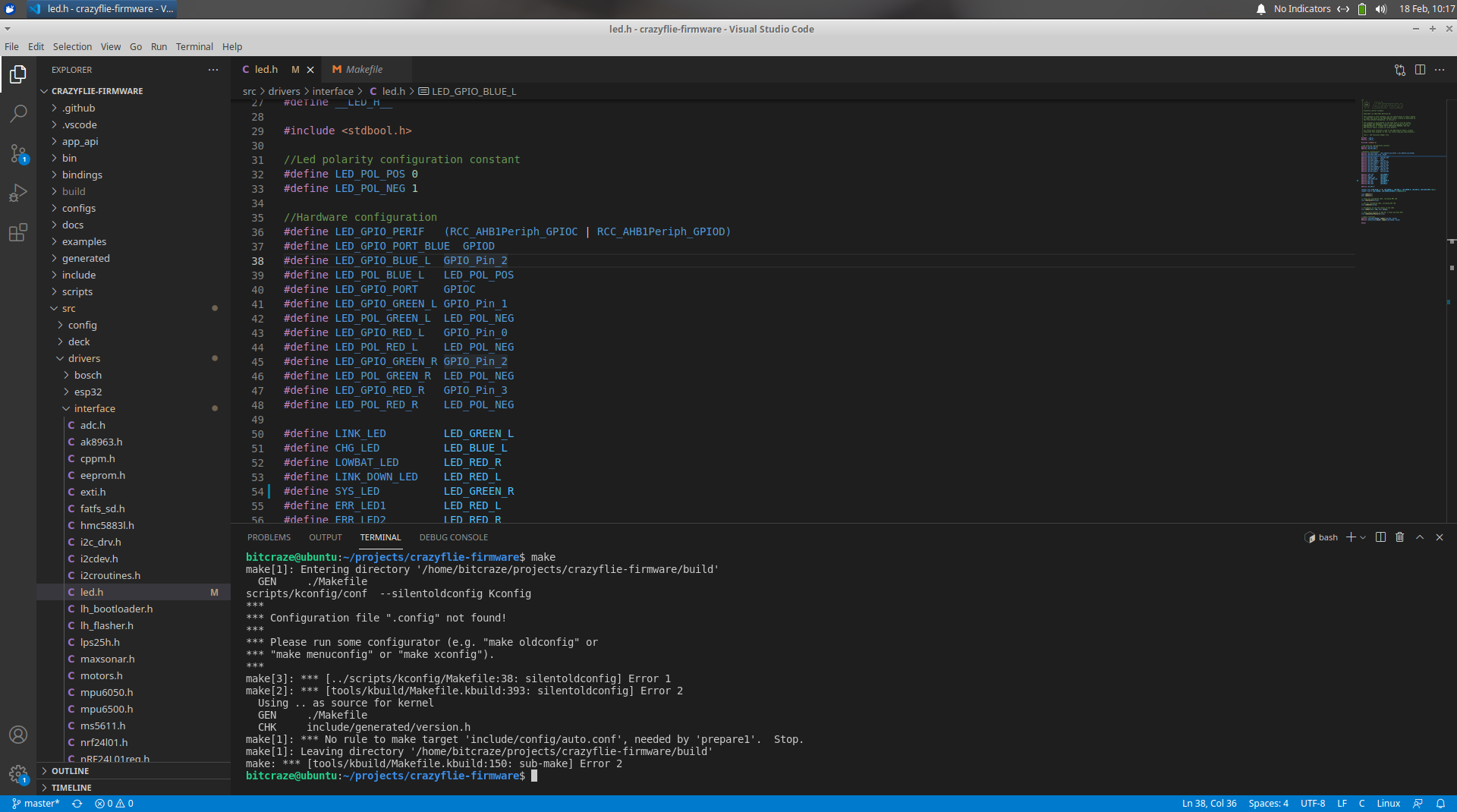Image resolution: width=1457 pixels, height=812 pixels.
Task: Open errors and warnings count in status bar
Action: click(114, 804)
